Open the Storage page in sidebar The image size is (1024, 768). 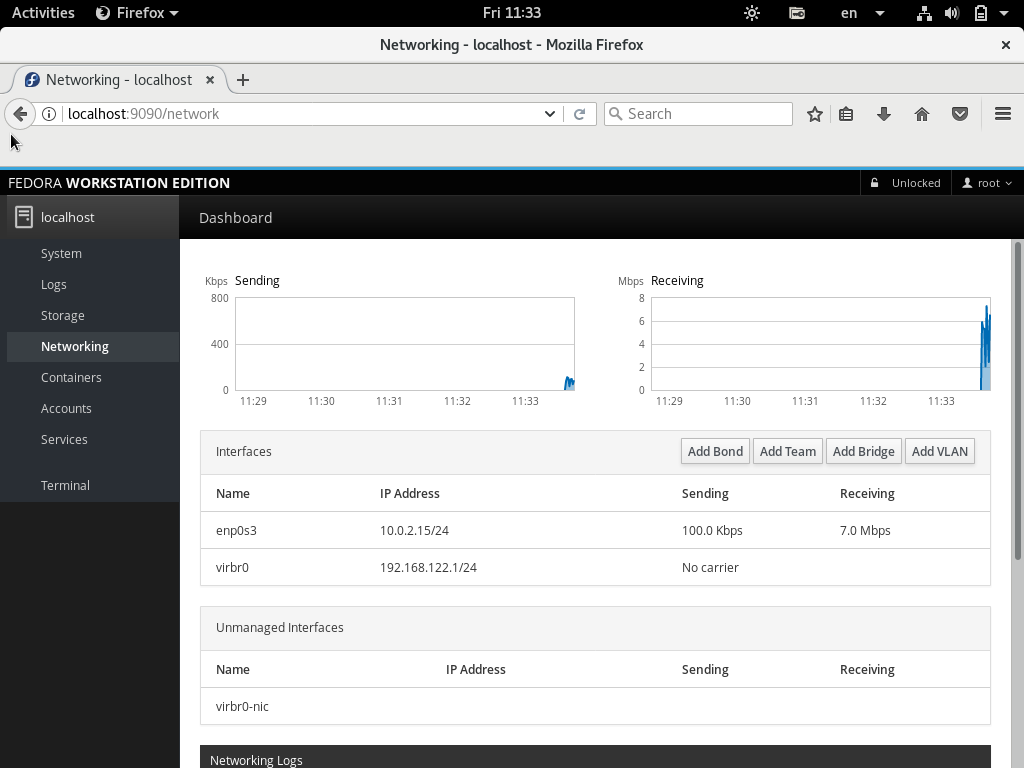tap(63, 315)
